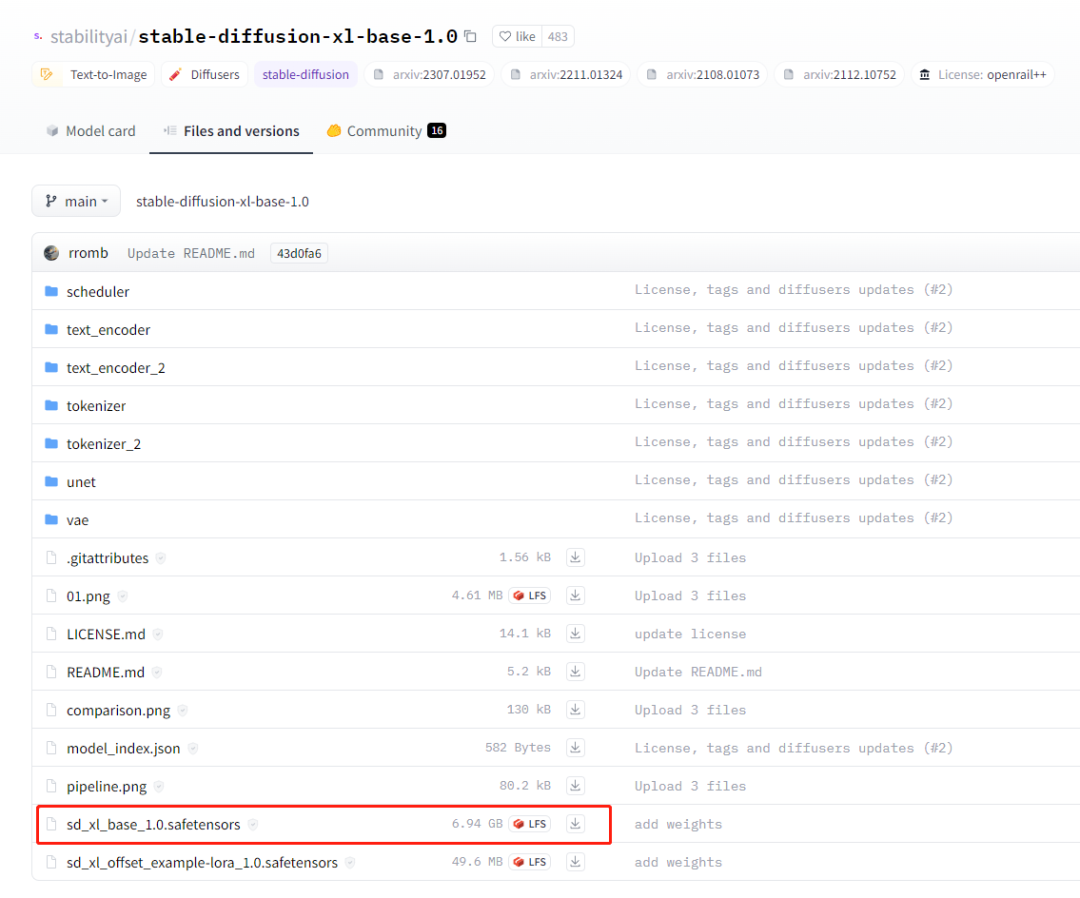This screenshot has width=1080, height=898.
Task: Click the safe-scan shield icon beside .gitattributes
Action: 160,558
